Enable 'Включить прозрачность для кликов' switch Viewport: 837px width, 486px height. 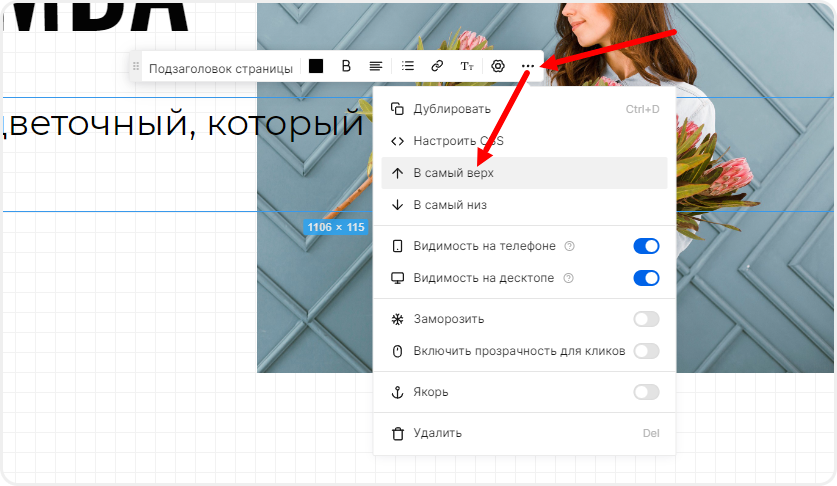(x=646, y=351)
